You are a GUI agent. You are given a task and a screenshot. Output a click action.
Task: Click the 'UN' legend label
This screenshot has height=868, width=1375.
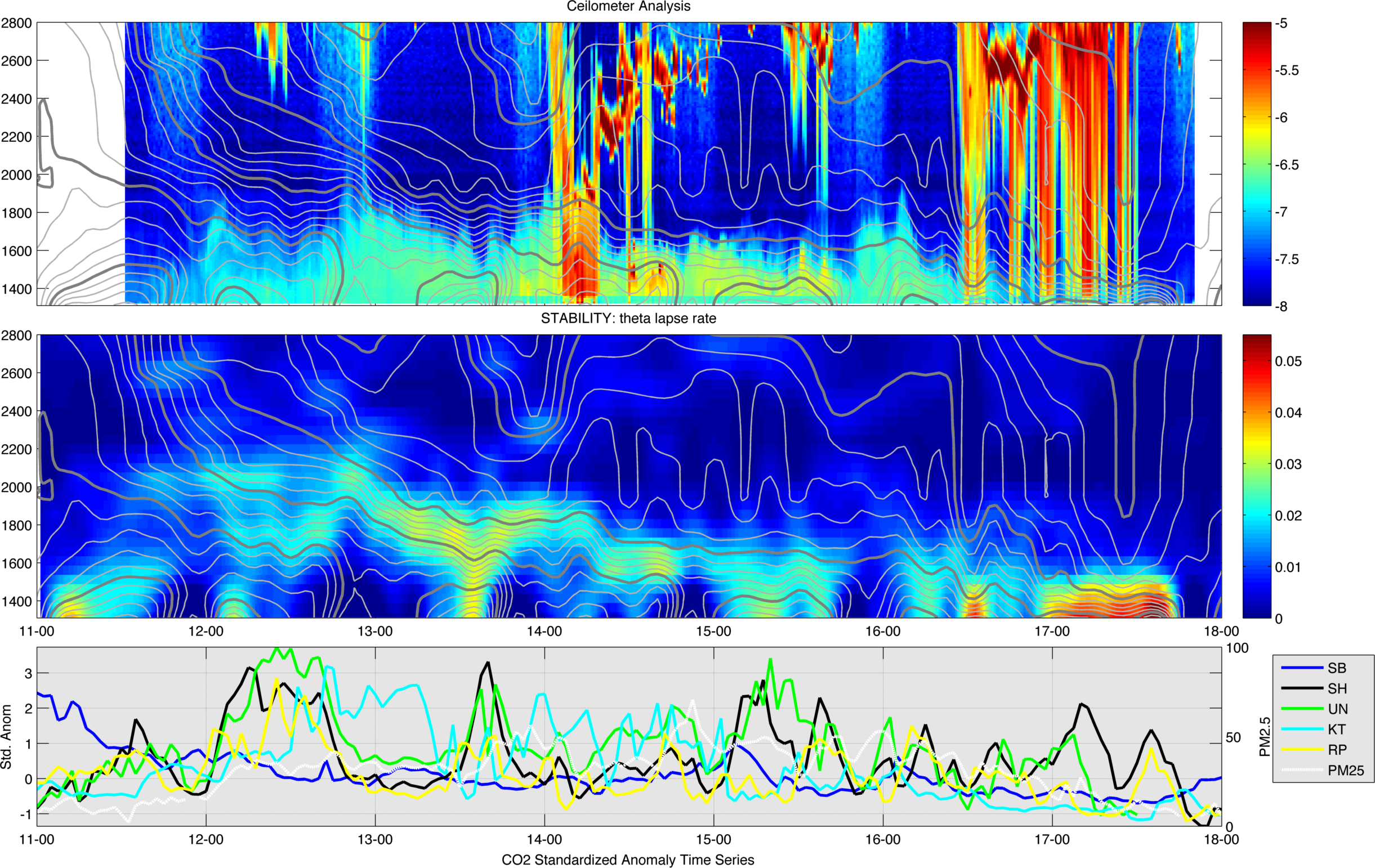tap(1338, 709)
